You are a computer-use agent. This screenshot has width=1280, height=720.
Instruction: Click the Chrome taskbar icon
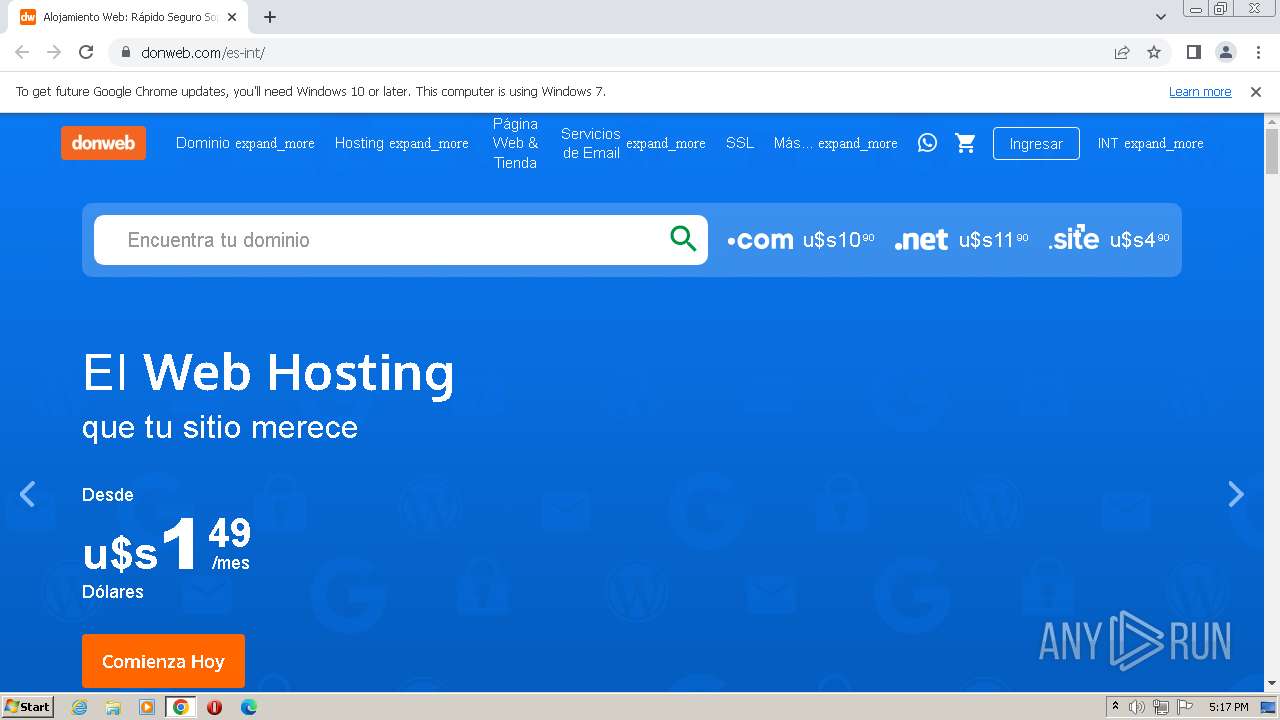181,707
